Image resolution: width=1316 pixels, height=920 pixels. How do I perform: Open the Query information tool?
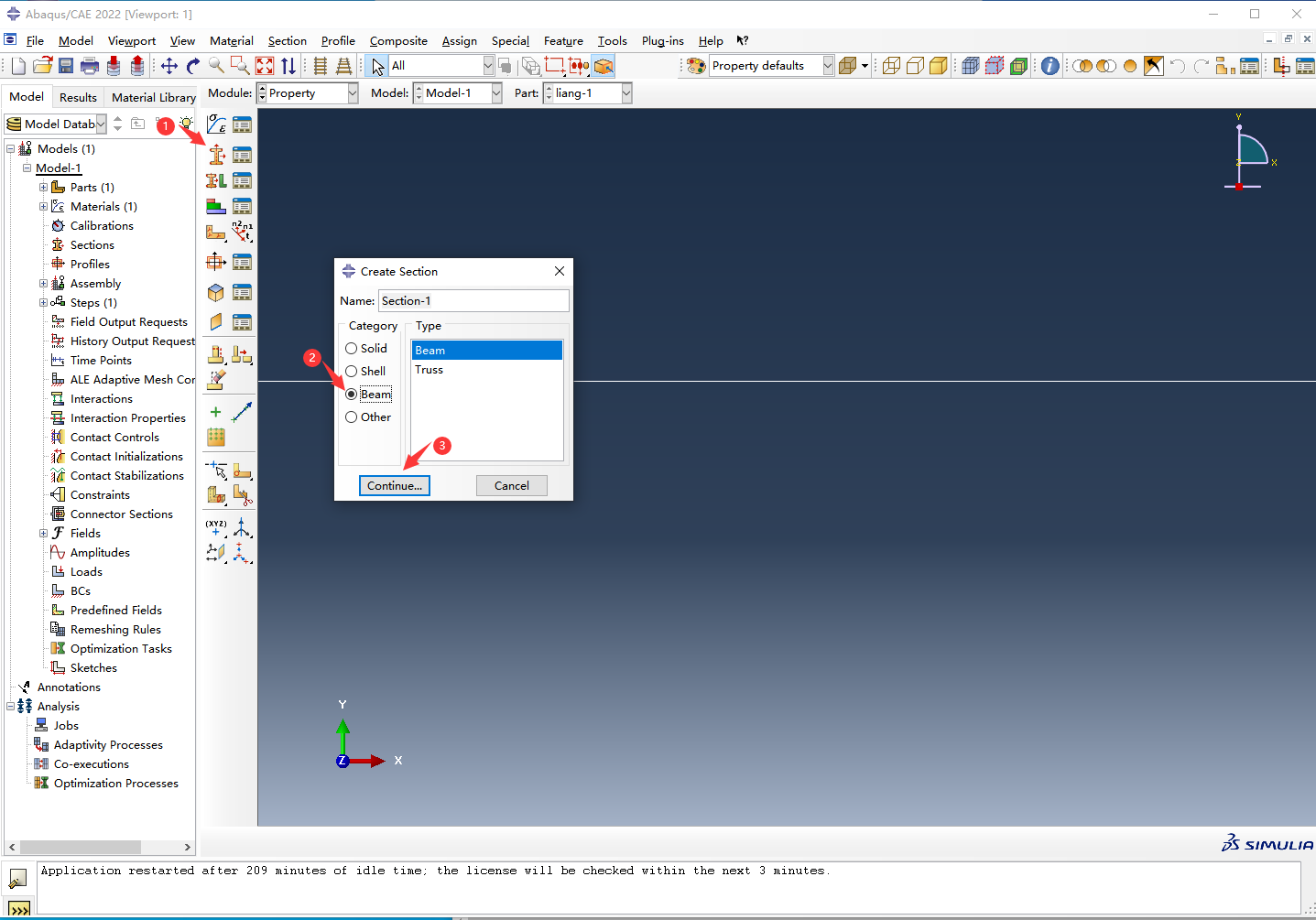coord(1050,66)
